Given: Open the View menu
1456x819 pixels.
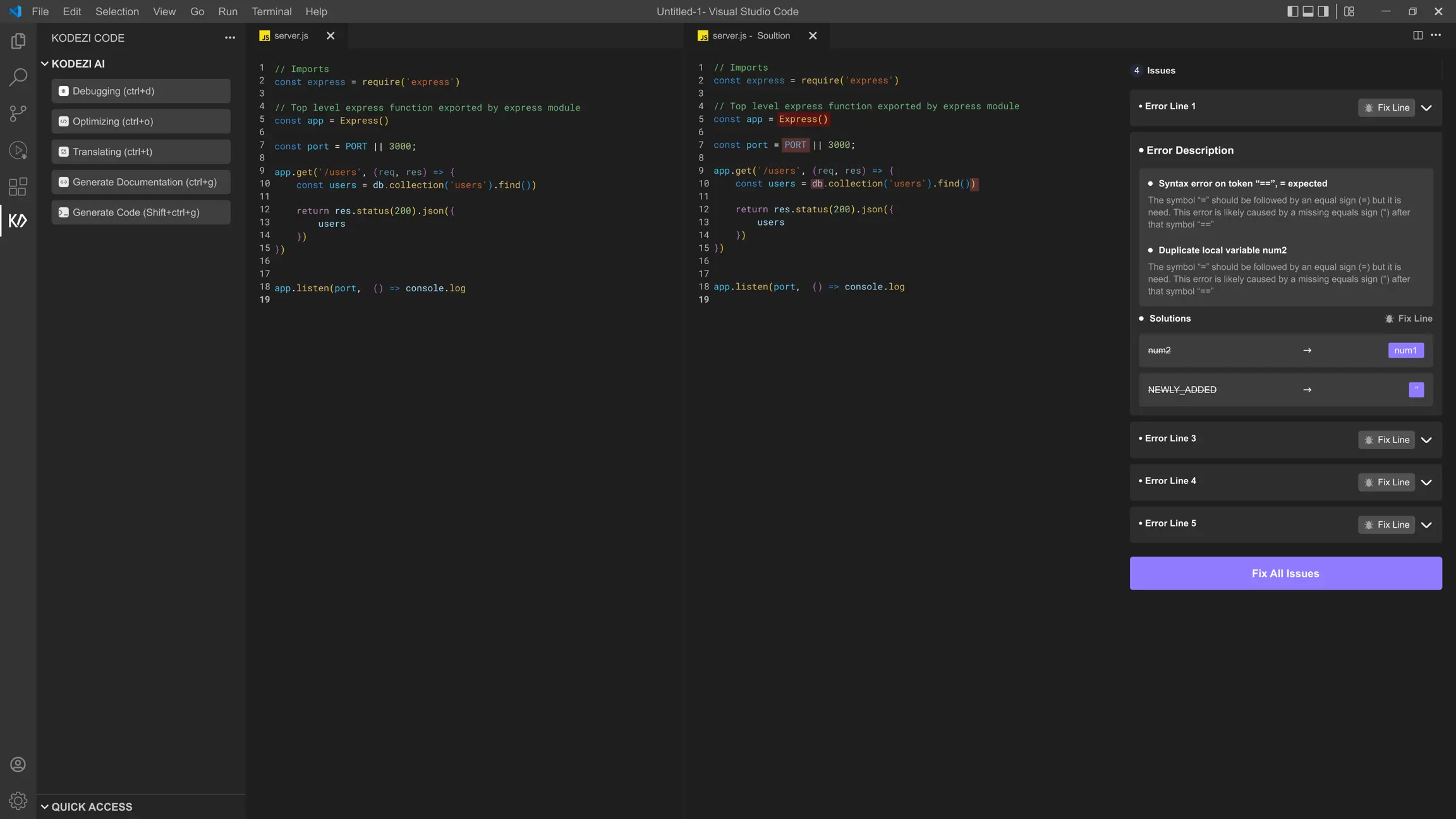Looking at the screenshot, I should click(164, 11).
